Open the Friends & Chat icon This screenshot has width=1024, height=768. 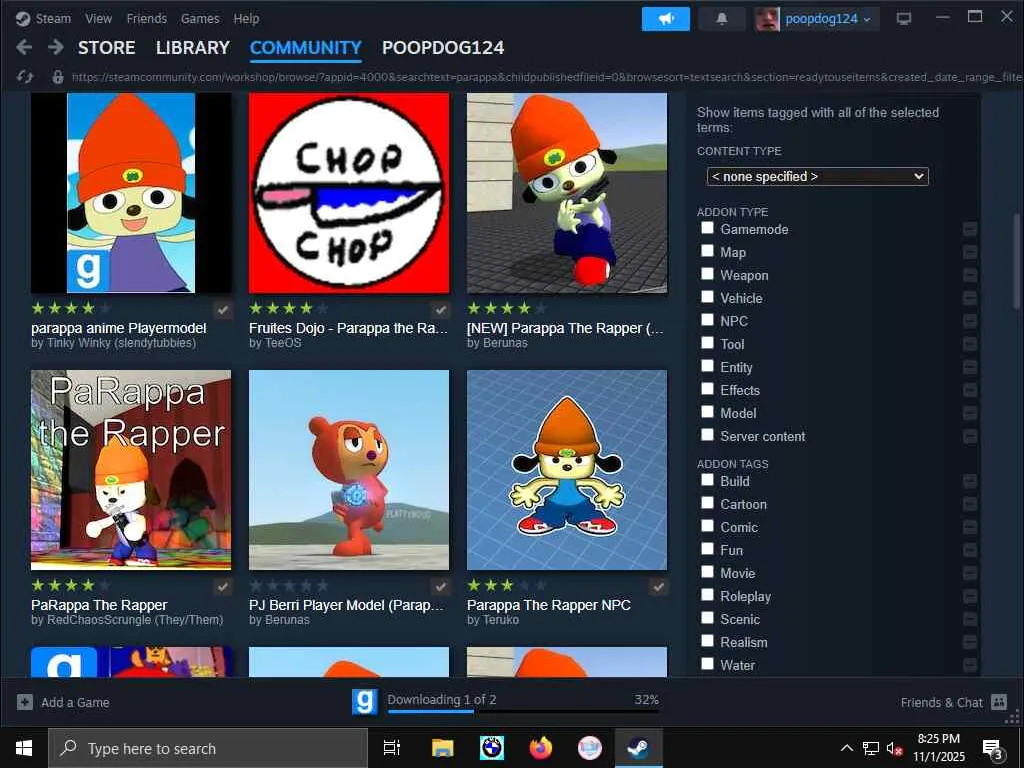click(x=999, y=702)
